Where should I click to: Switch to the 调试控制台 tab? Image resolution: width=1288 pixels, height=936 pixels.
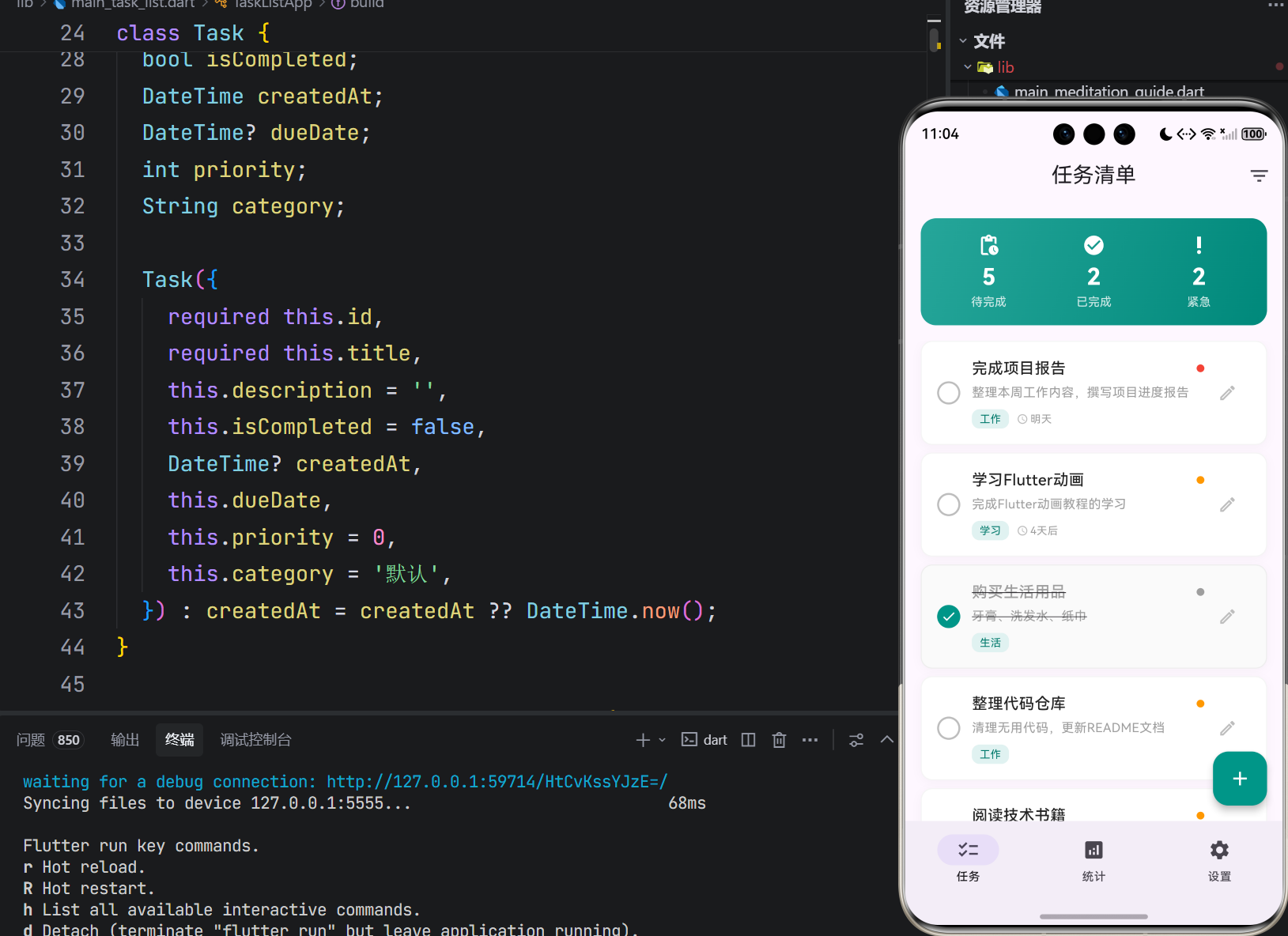pyautogui.click(x=255, y=740)
